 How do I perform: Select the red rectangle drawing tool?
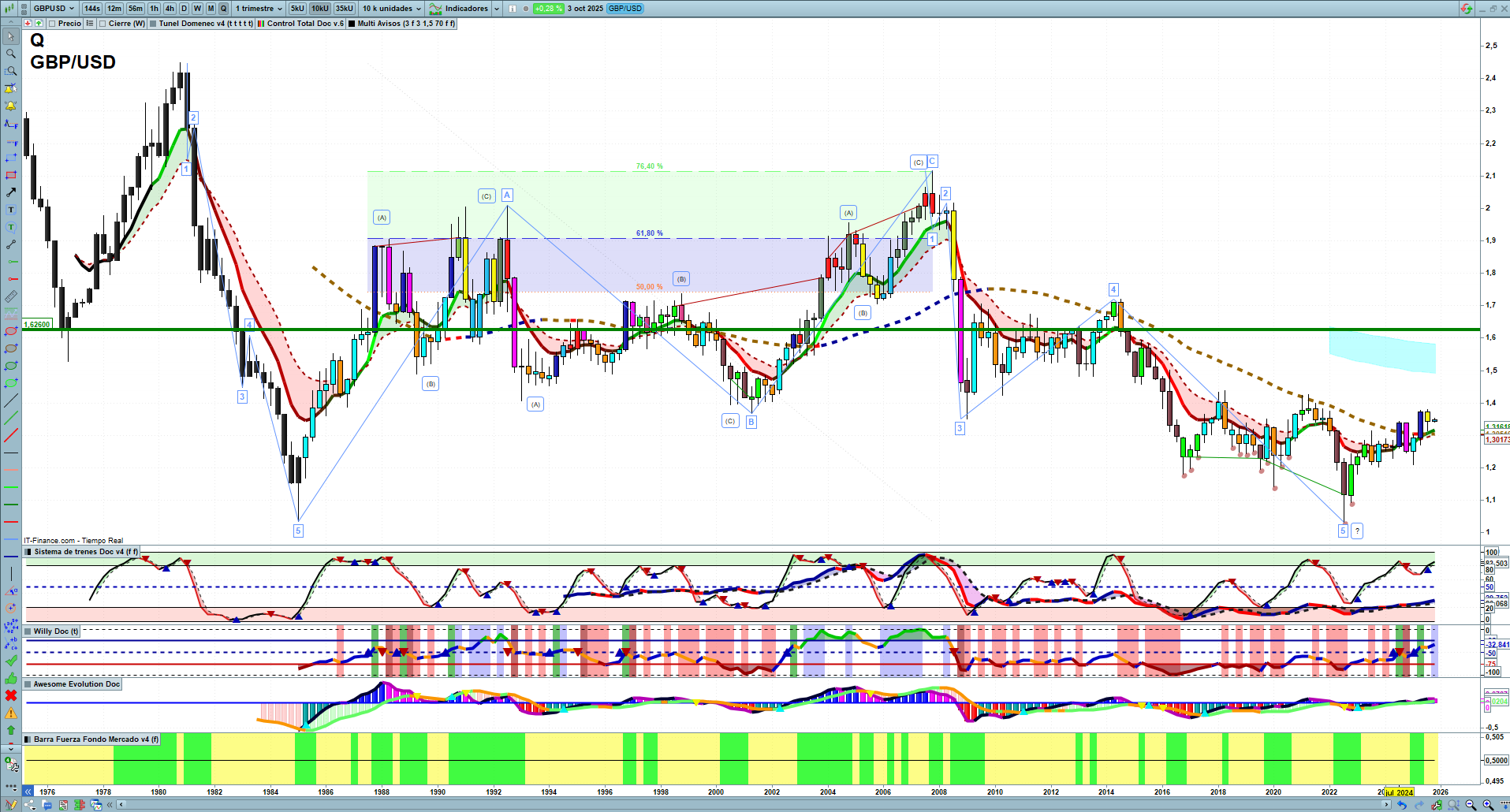coord(11,175)
